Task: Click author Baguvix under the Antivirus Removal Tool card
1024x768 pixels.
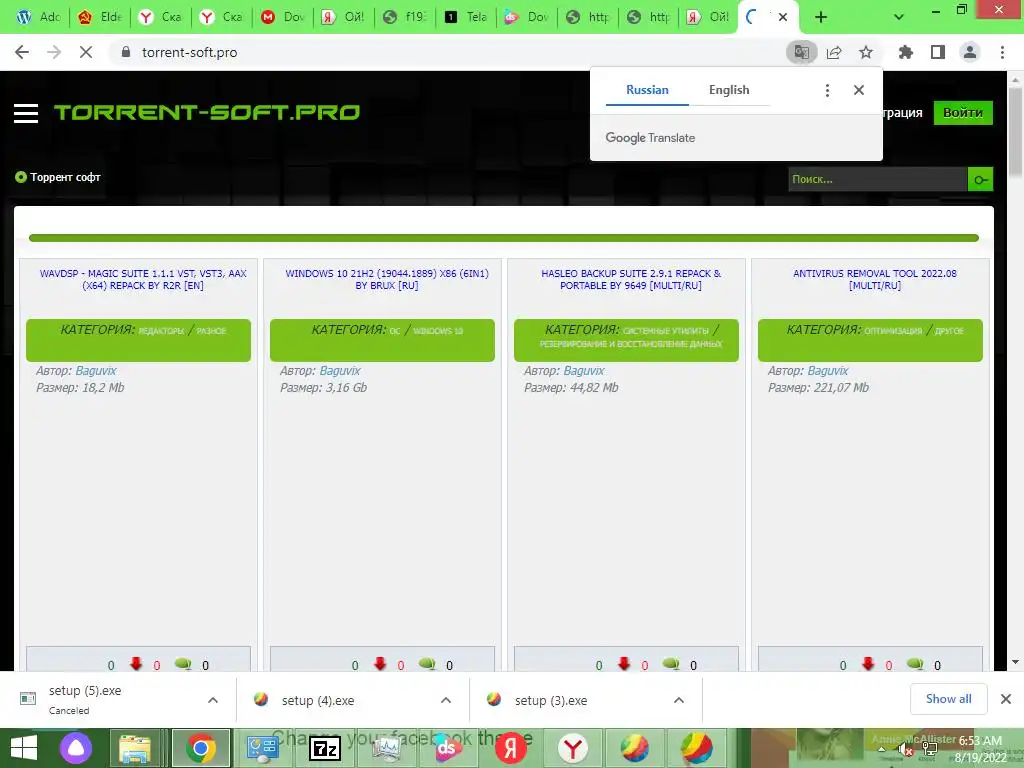Action: coord(827,371)
